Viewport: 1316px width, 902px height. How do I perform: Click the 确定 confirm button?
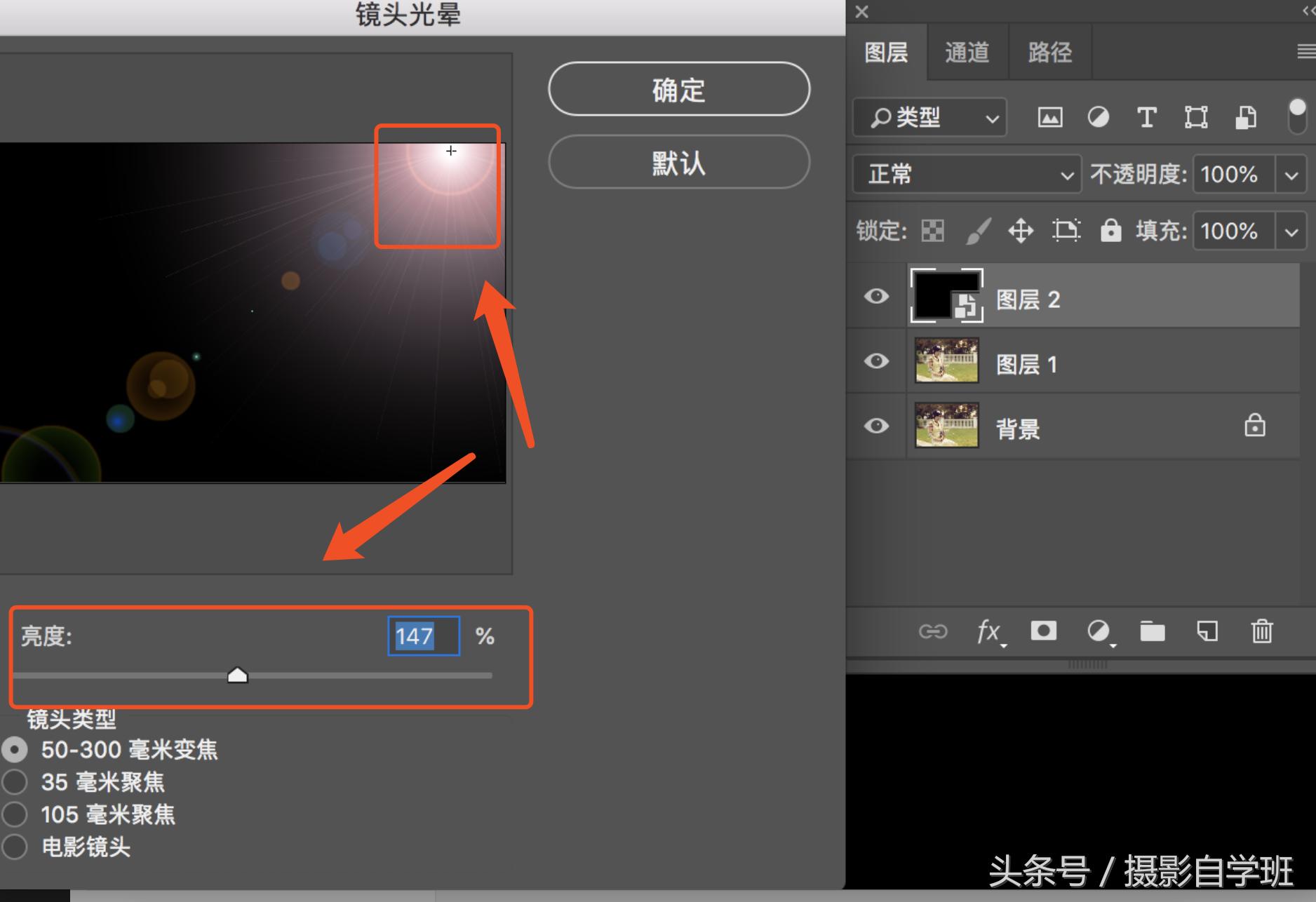coord(678,89)
